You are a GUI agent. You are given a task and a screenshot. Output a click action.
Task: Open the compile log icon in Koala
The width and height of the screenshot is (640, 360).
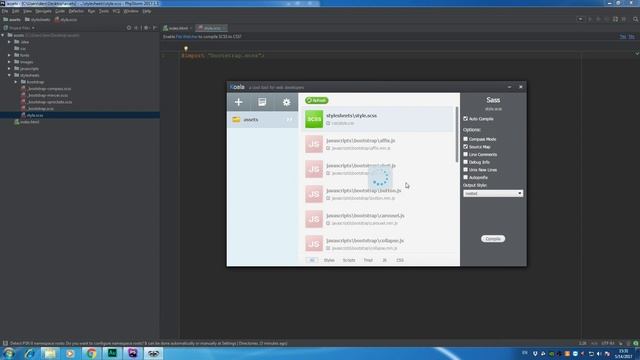pyautogui.click(x=262, y=102)
